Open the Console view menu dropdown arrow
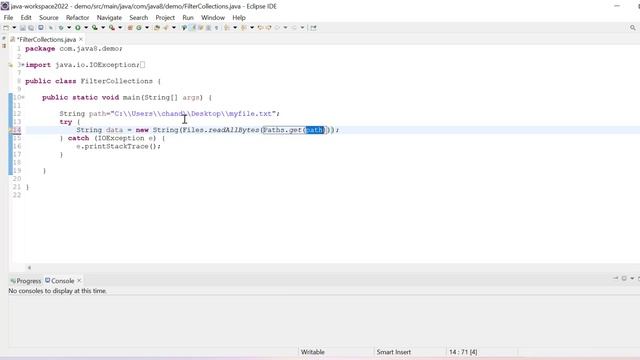Viewport: 640px width, 360px height. click(x=632, y=278)
